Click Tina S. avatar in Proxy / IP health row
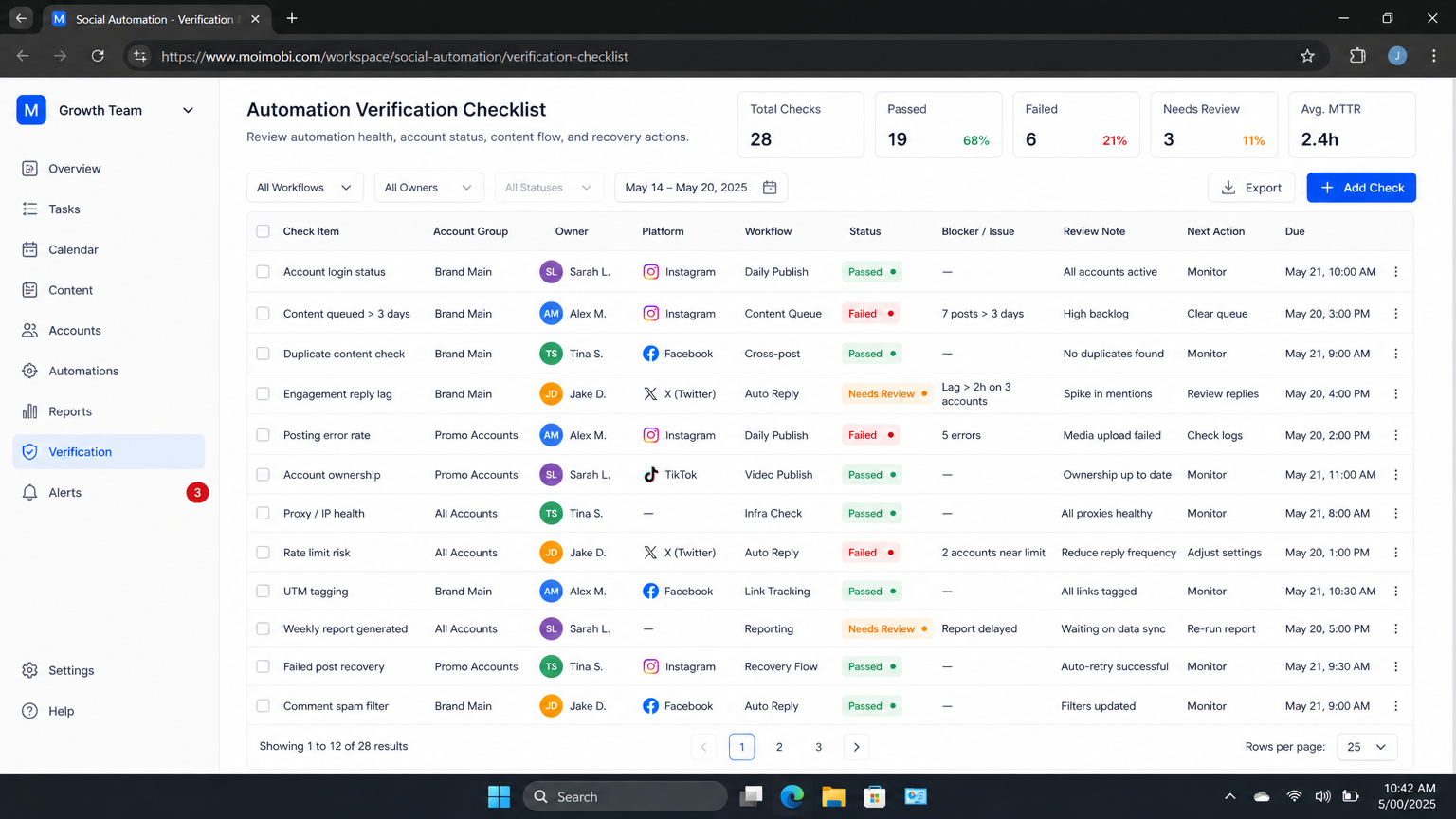Image resolution: width=1456 pixels, height=819 pixels. click(x=551, y=514)
